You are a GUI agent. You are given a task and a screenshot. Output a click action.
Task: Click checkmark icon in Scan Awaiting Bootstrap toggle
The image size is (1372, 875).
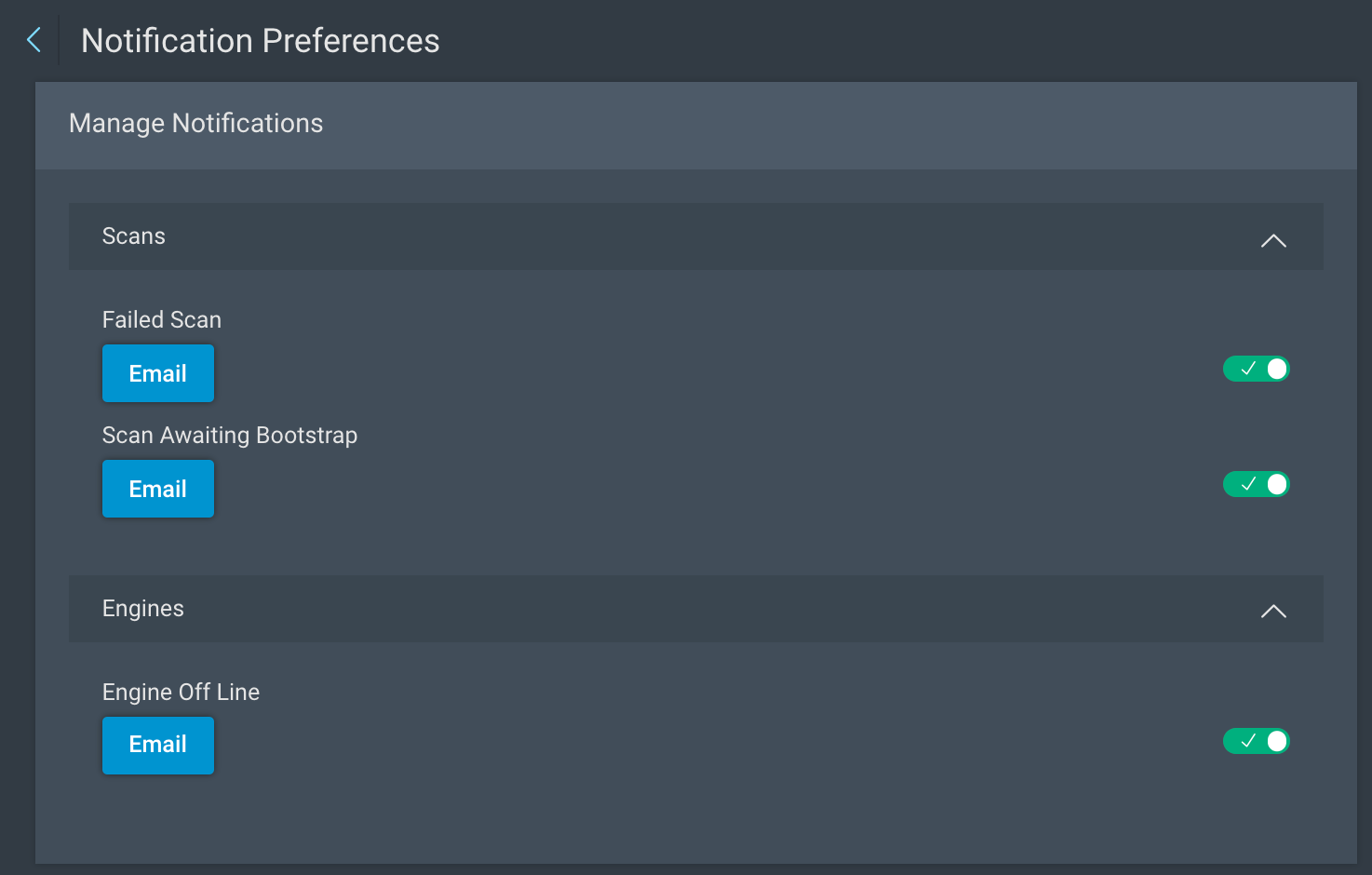click(x=1248, y=484)
